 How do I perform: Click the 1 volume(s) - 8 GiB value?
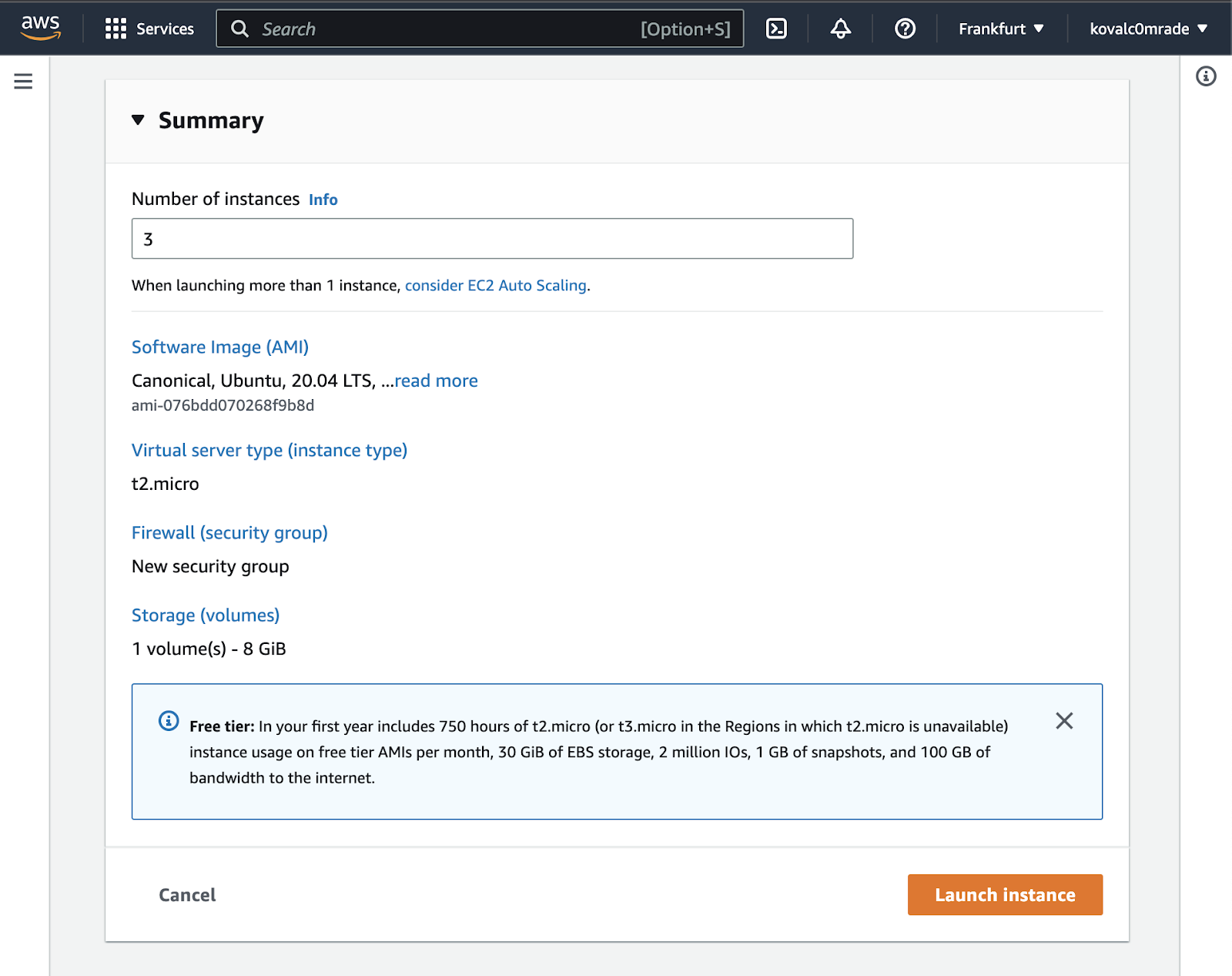click(209, 649)
